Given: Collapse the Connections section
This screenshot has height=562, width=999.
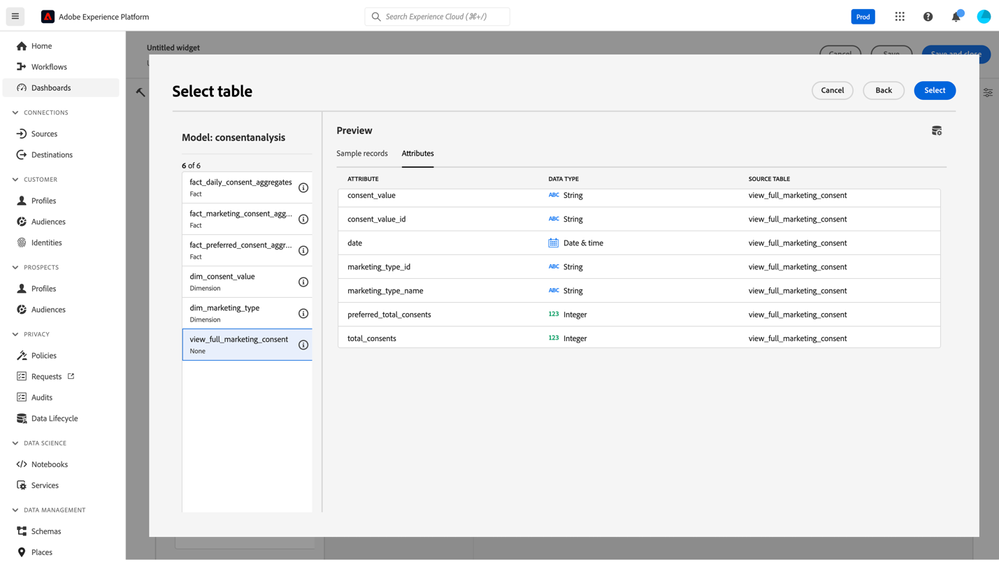Looking at the screenshot, I should tap(15, 113).
